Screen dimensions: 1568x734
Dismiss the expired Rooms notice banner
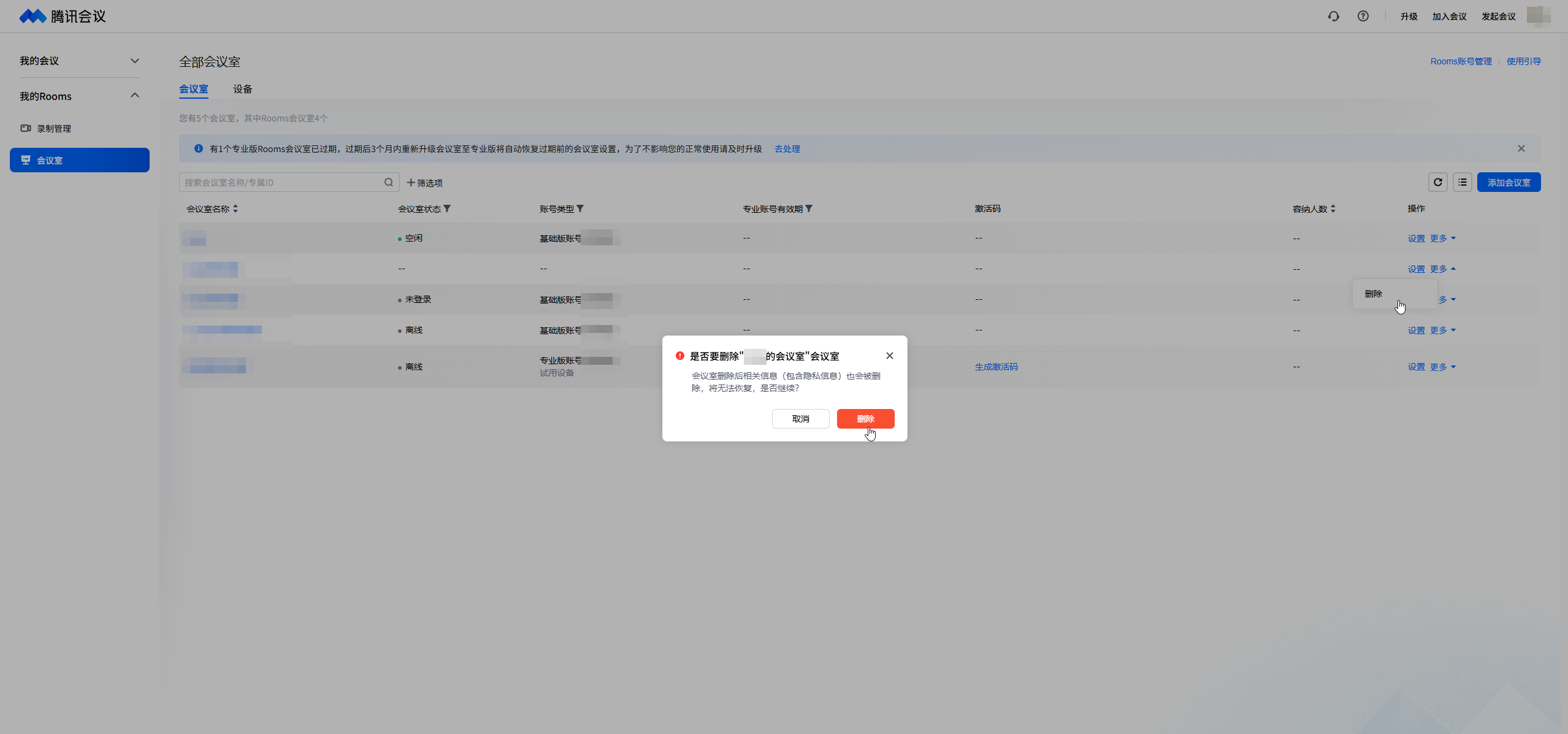click(x=1521, y=148)
